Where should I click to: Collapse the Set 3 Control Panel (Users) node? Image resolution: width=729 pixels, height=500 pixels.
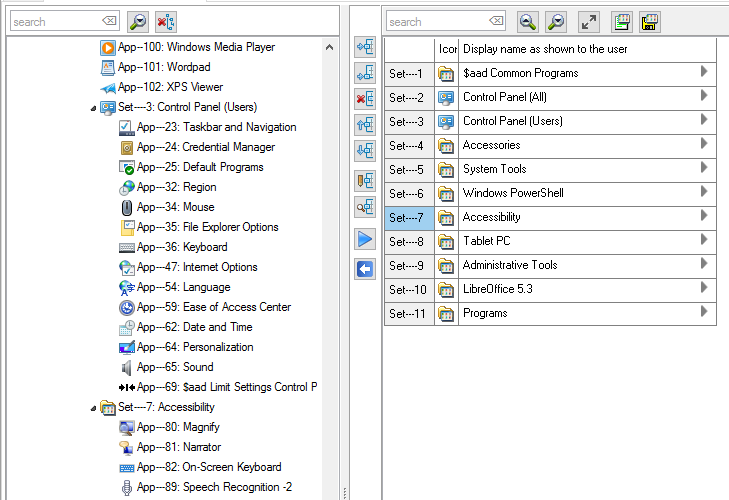click(x=93, y=108)
